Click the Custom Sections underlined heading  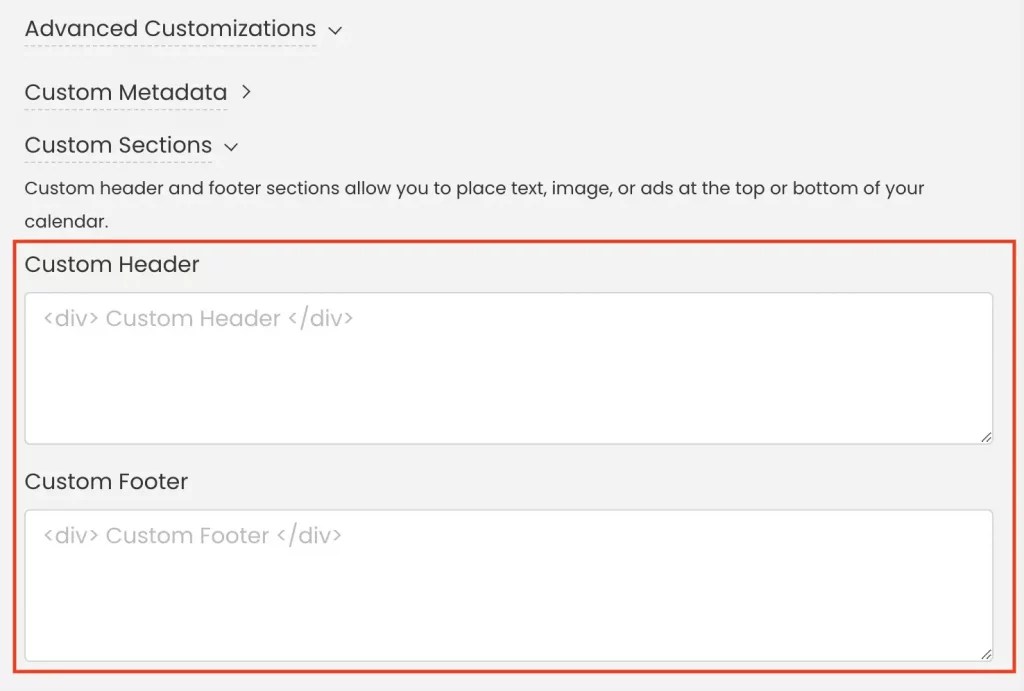[117, 145]
